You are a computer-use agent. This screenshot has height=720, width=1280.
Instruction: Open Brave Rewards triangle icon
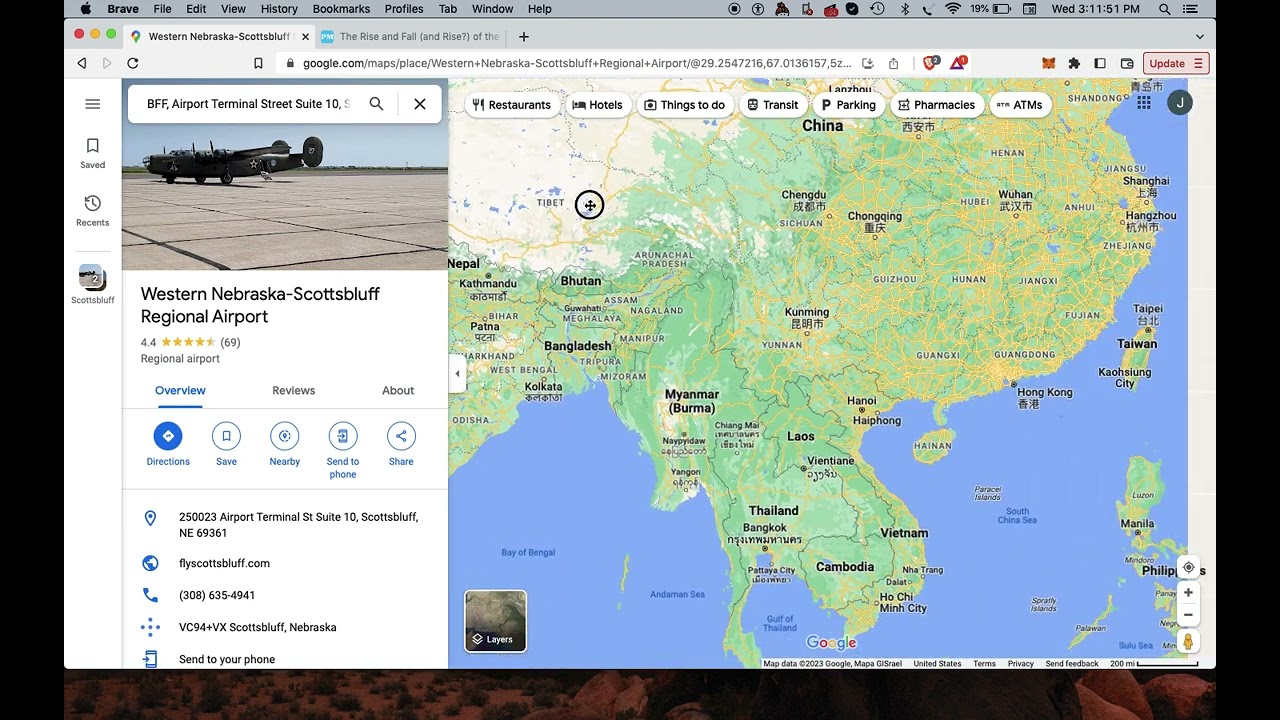coord(957,63)
